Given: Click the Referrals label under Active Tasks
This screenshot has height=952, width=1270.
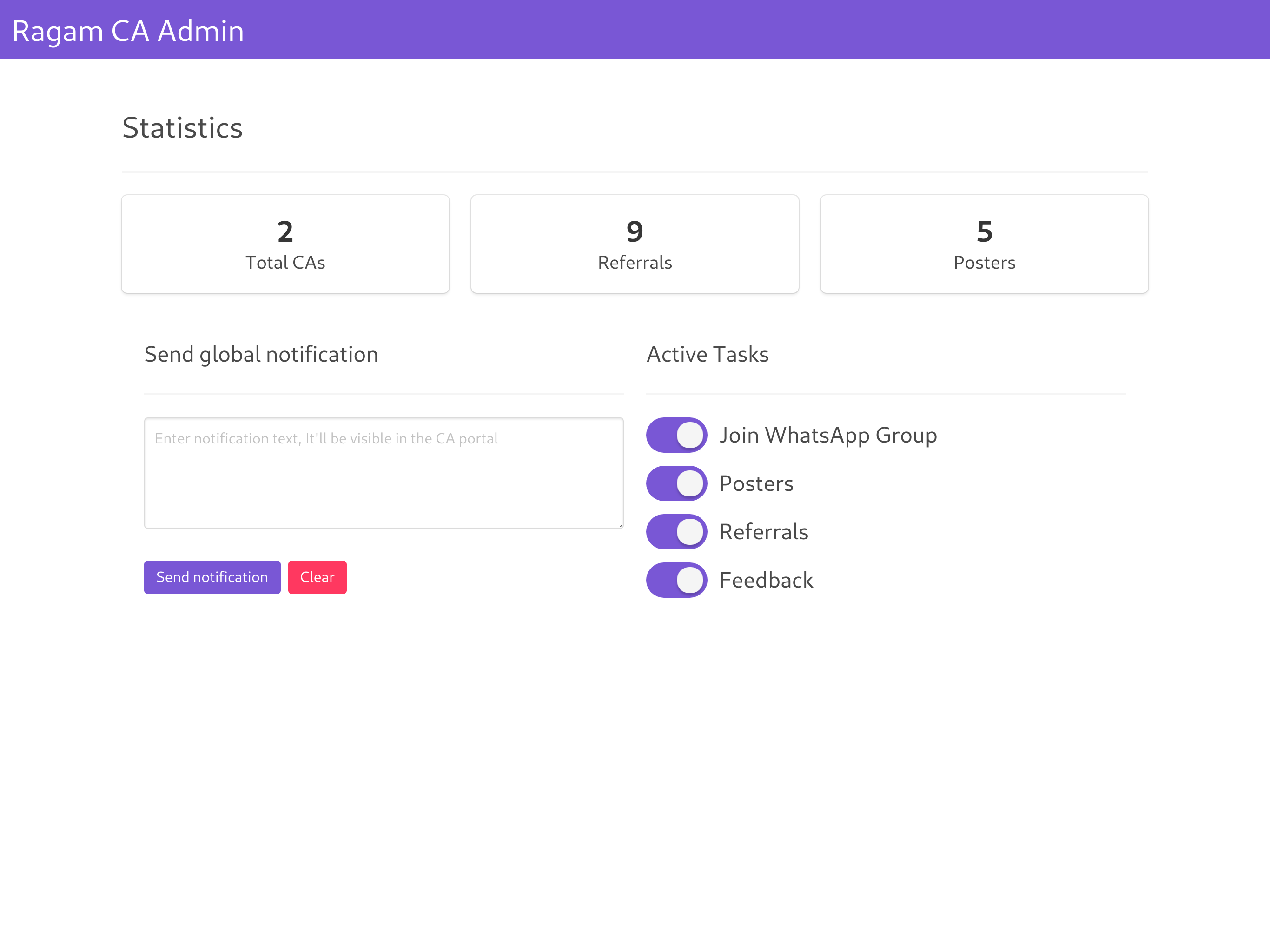Looking at the screenshot, I should [763, 532].
